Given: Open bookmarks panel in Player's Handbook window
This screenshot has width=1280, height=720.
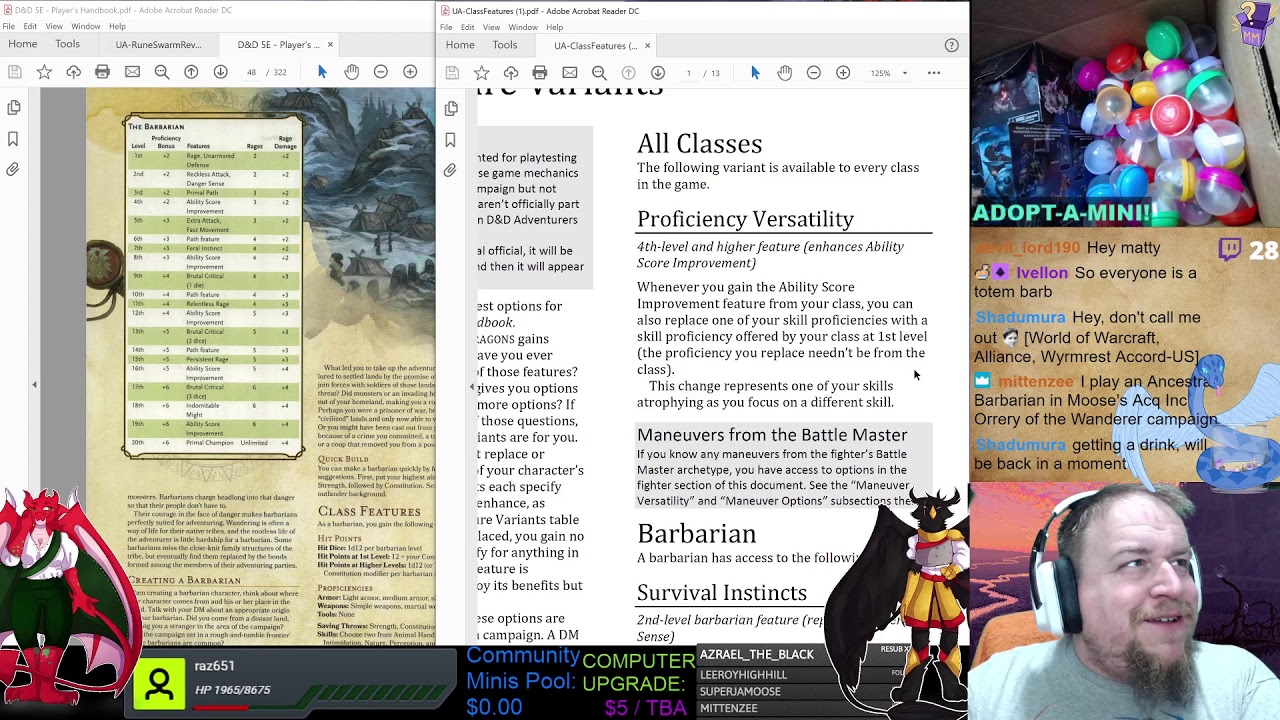Looking at the screenshot, I should (x=14, y=139).
